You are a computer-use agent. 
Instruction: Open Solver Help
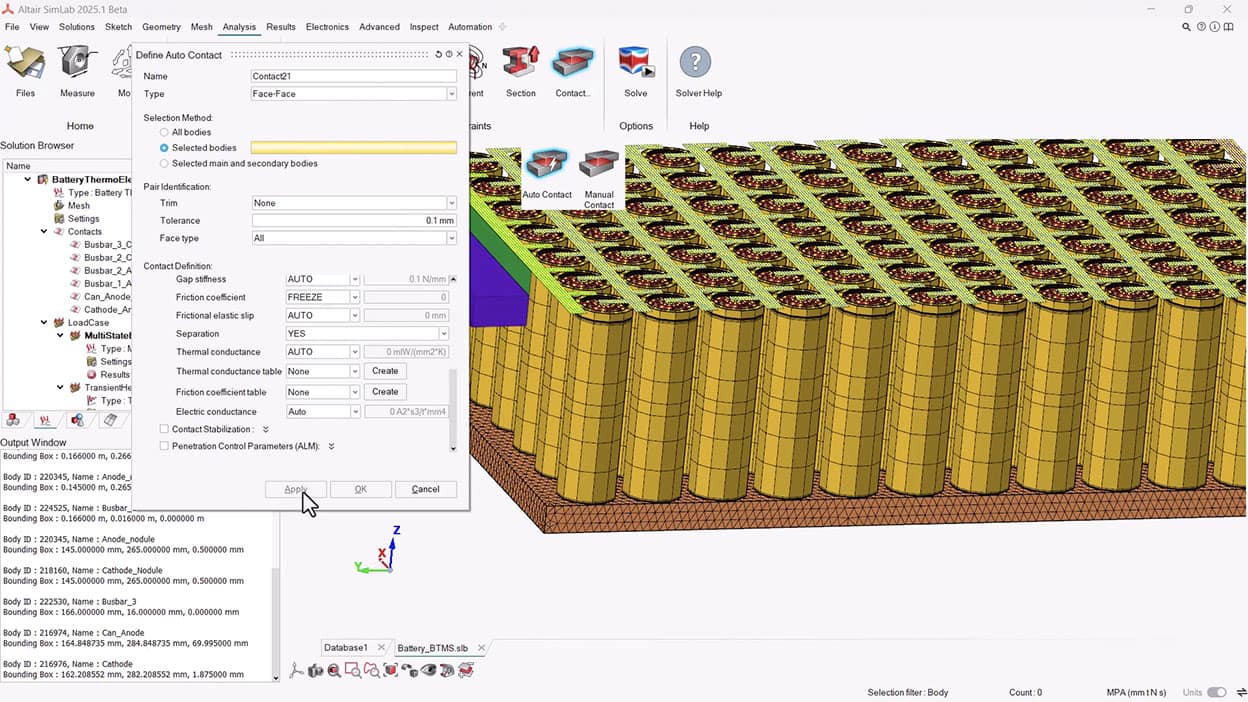coord(696,65)
